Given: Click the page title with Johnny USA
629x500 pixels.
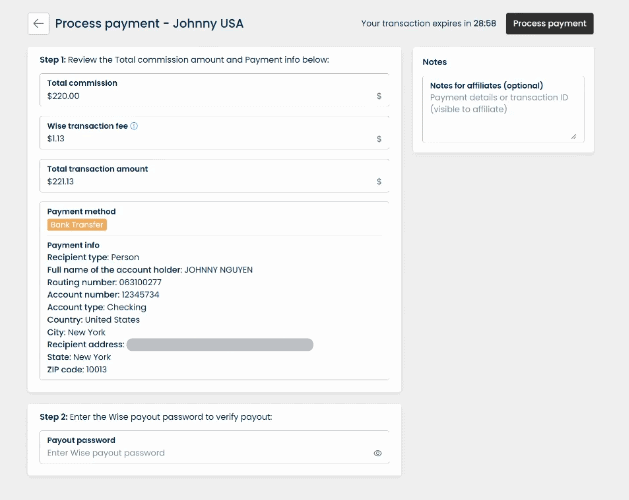Looking at the screenshot, I should point(149,23).
